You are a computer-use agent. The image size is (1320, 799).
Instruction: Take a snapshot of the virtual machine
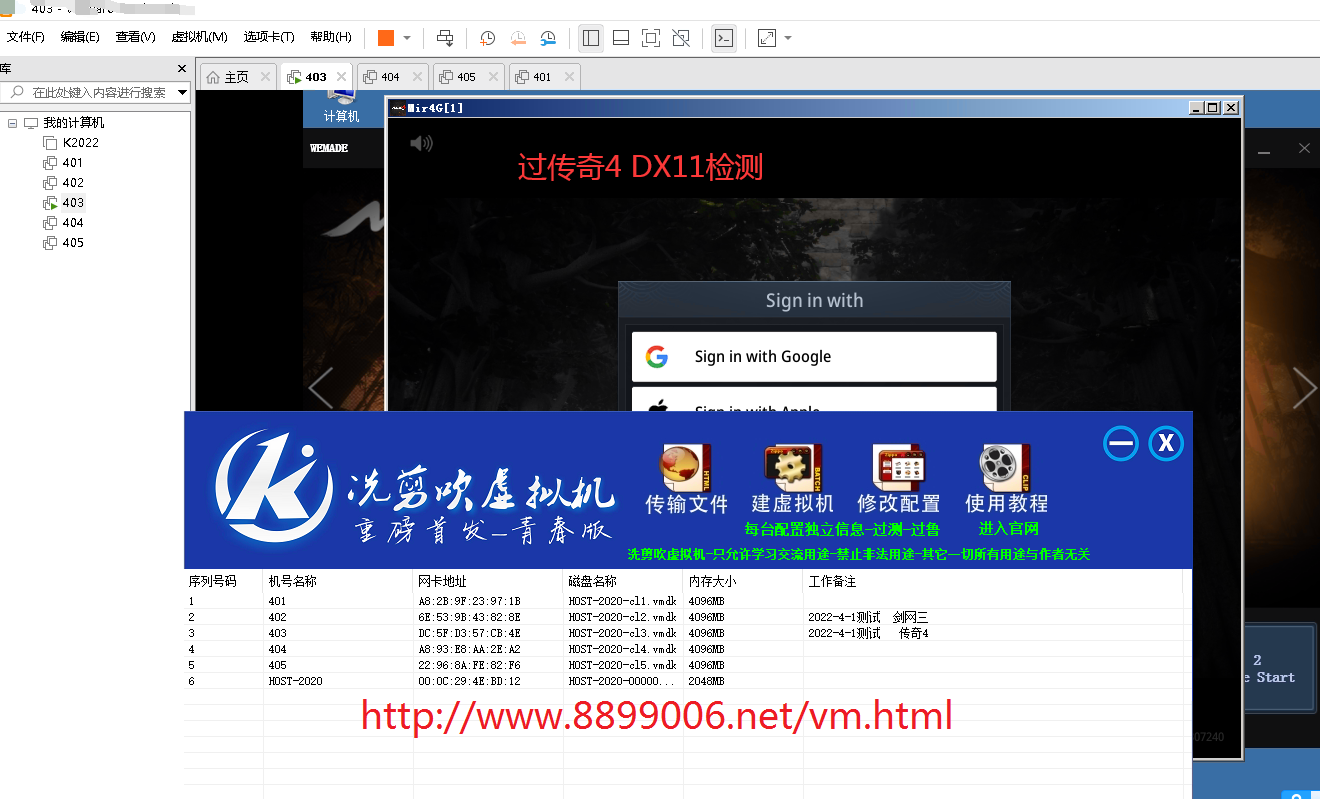487,38
